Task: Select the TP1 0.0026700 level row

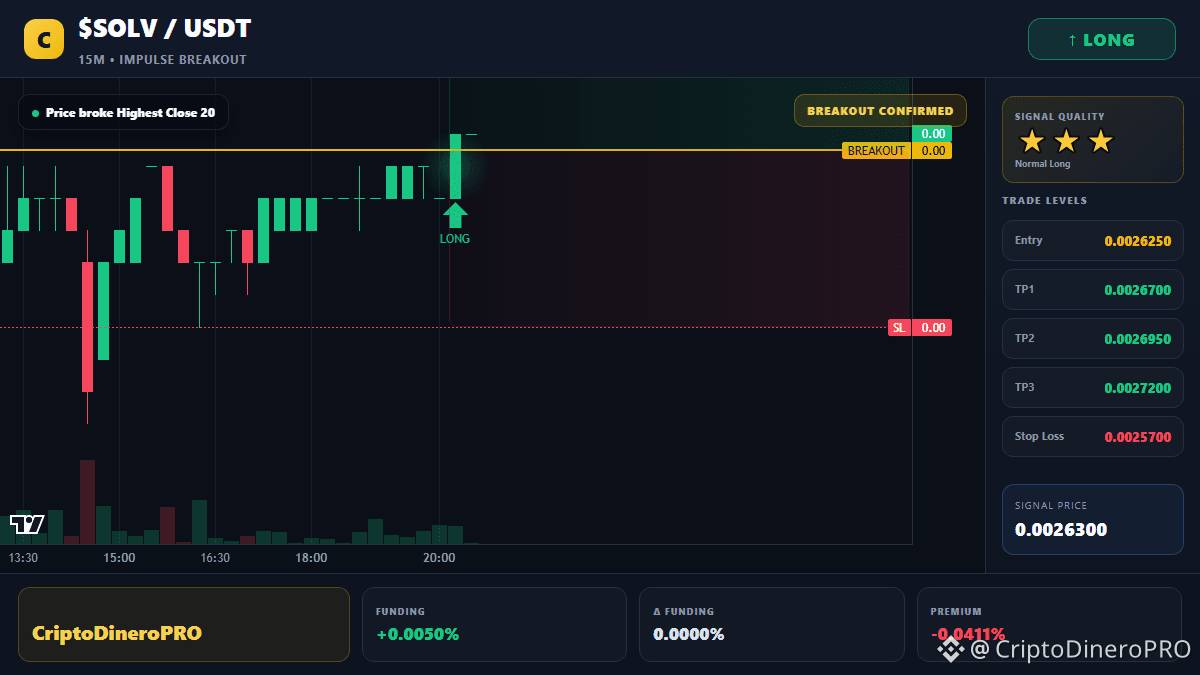Action: click(x=1092, y=290)
